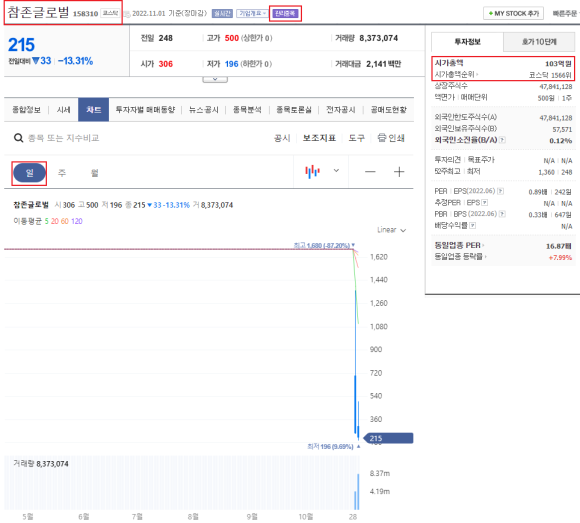The height and width of the screenshot is (523, 580).
Task: Open help icon next to PER EPS(2022.06)
Action: coord(500,191)
